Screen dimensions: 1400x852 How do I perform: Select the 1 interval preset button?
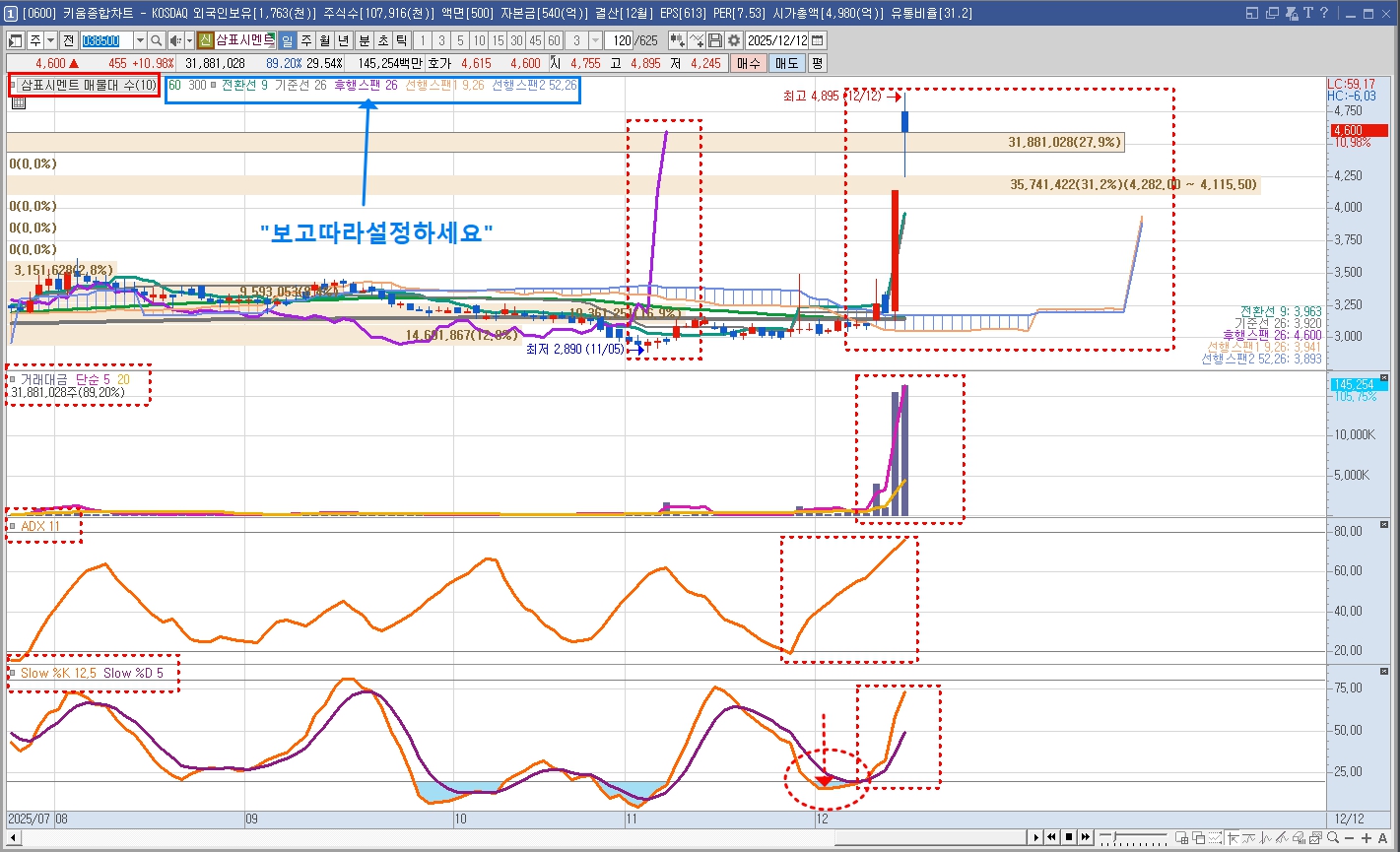pos(422,40)
